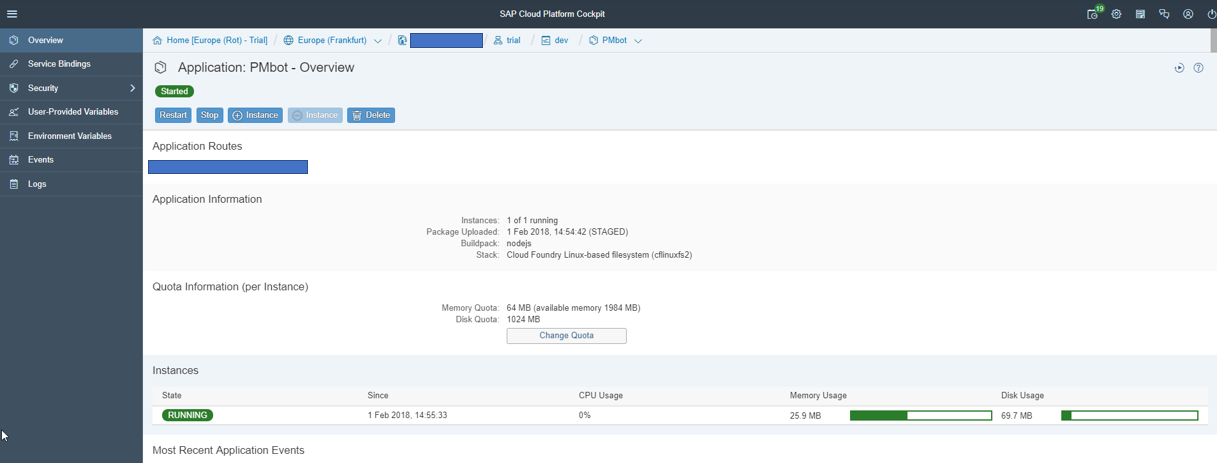Go to Service Bindings
The image size is (1217, 463).
[x=71, y=64]
